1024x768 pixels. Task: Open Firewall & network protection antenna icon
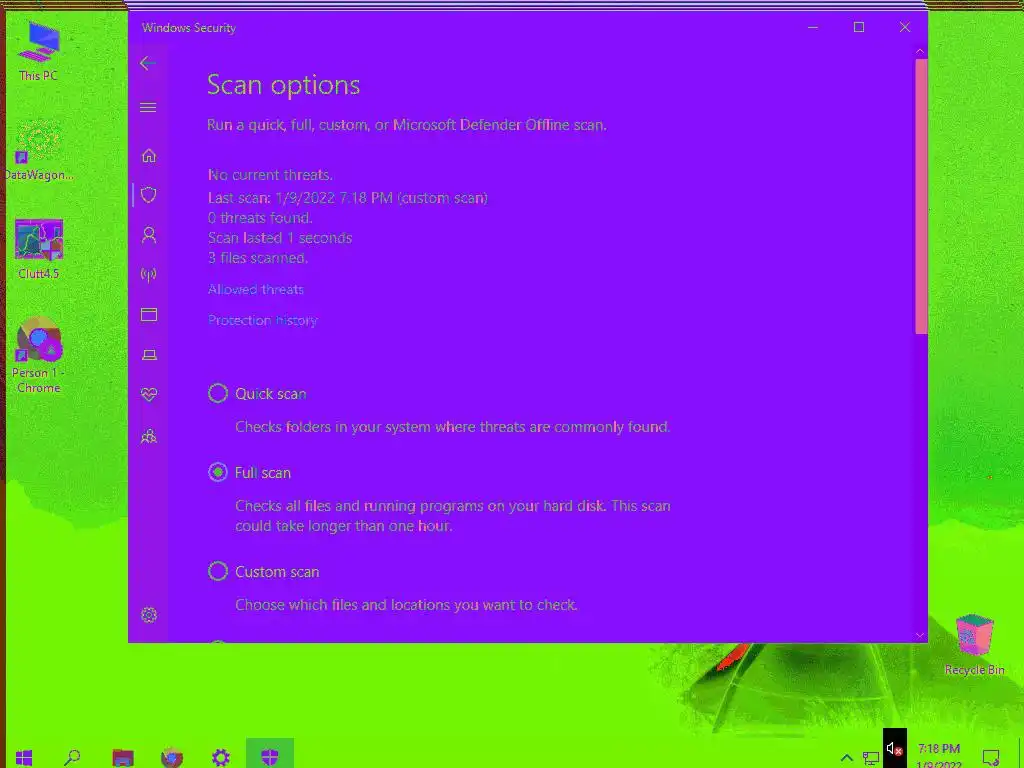(x=149, y=274)
